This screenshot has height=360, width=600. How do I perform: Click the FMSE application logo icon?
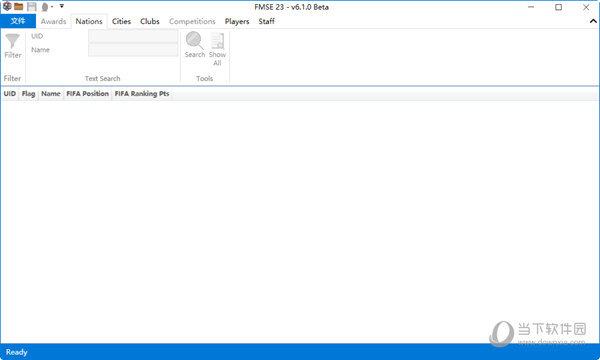tap(7, 7)
